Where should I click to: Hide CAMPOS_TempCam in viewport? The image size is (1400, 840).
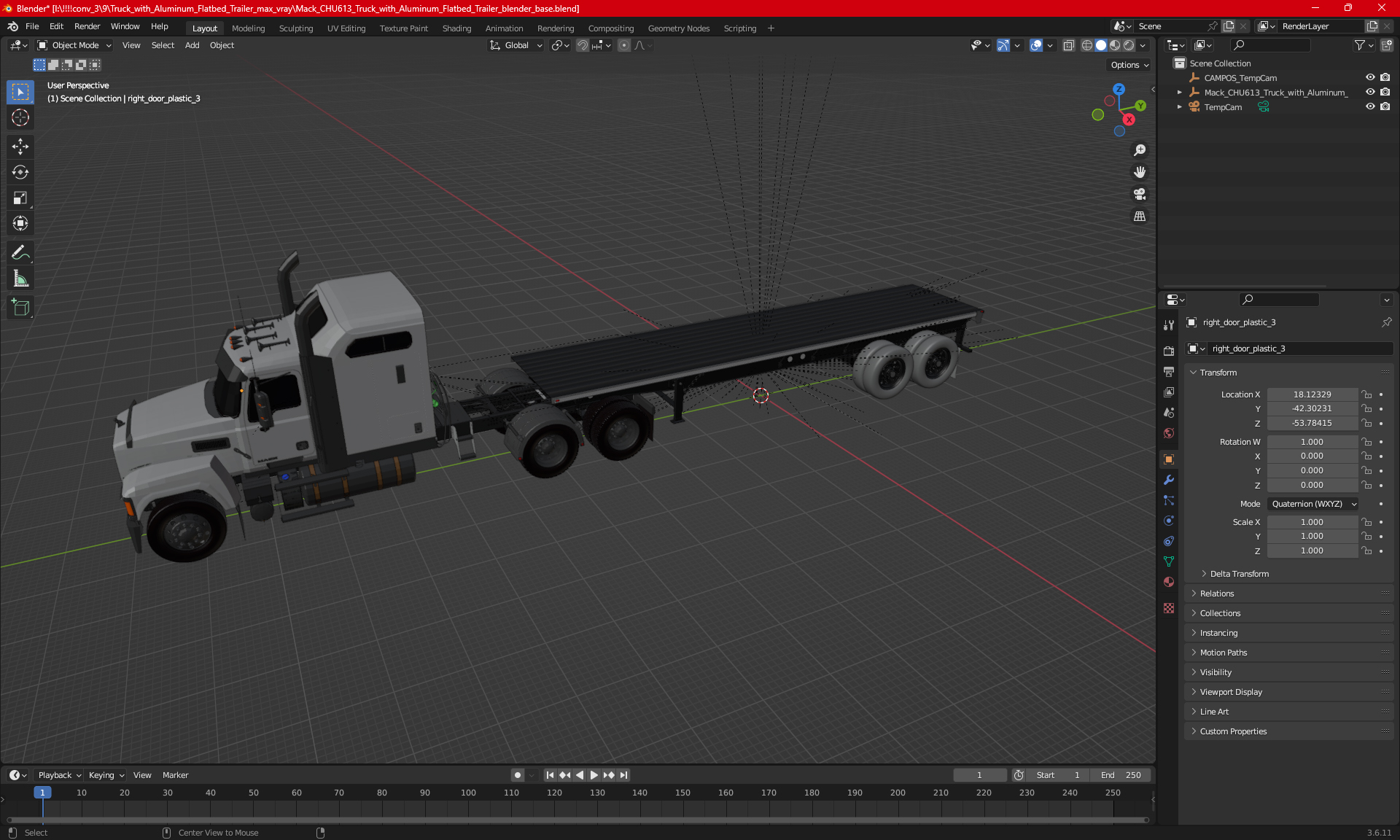(x=1370, y=77)
